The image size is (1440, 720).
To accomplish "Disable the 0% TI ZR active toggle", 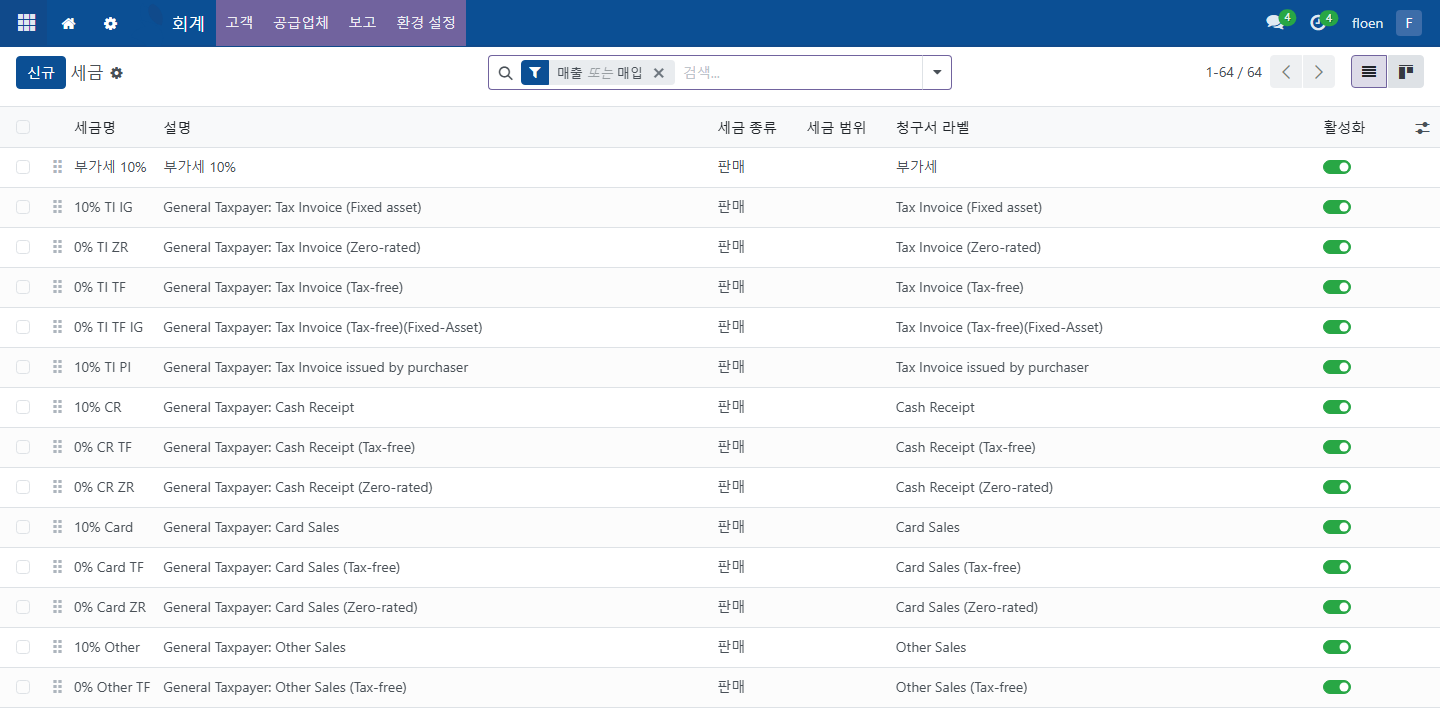I will point(1337,247).
